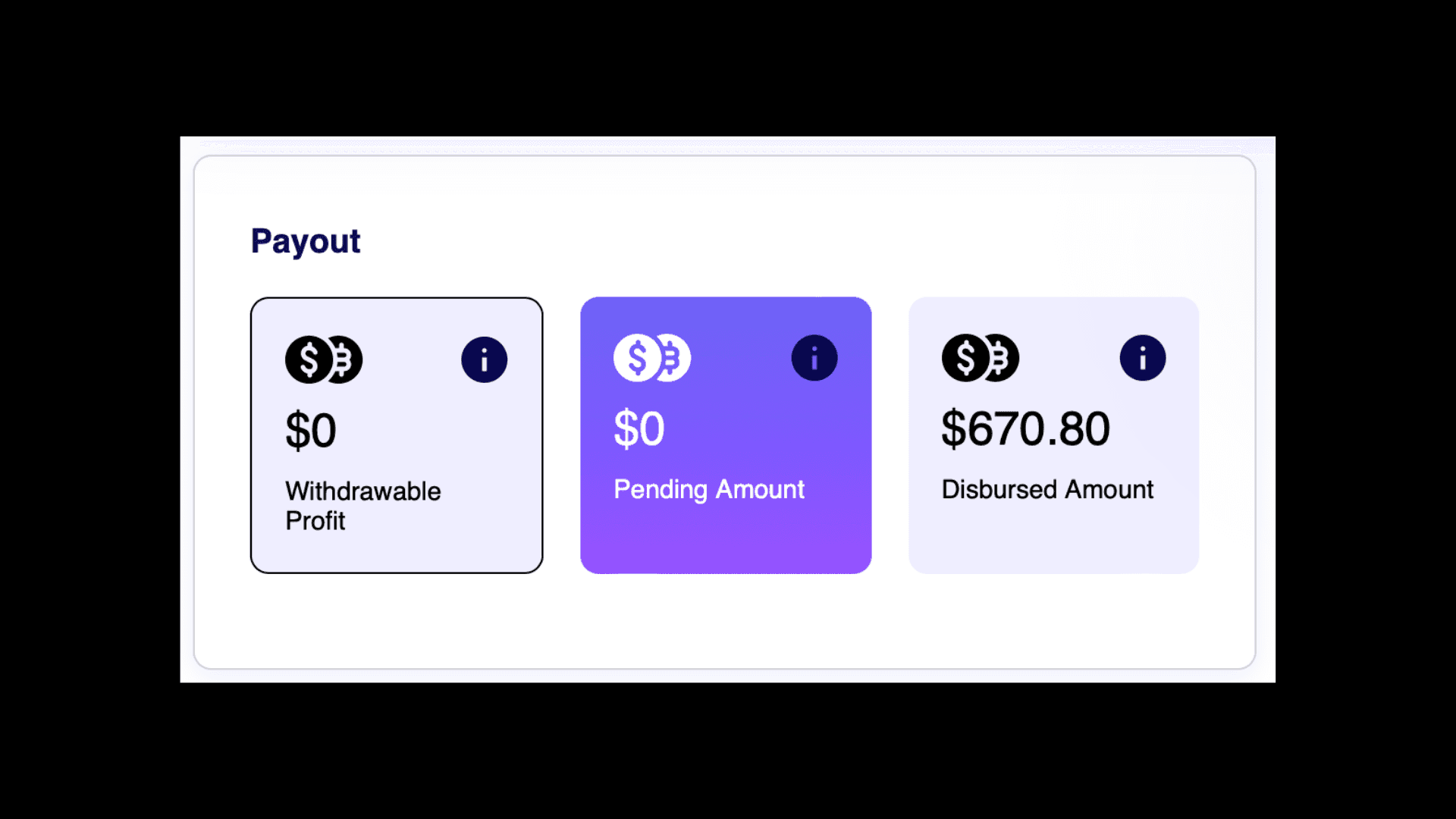Click the Withdrawable Profit info icon
The image size is (1456, 819).
pos(484,359)
